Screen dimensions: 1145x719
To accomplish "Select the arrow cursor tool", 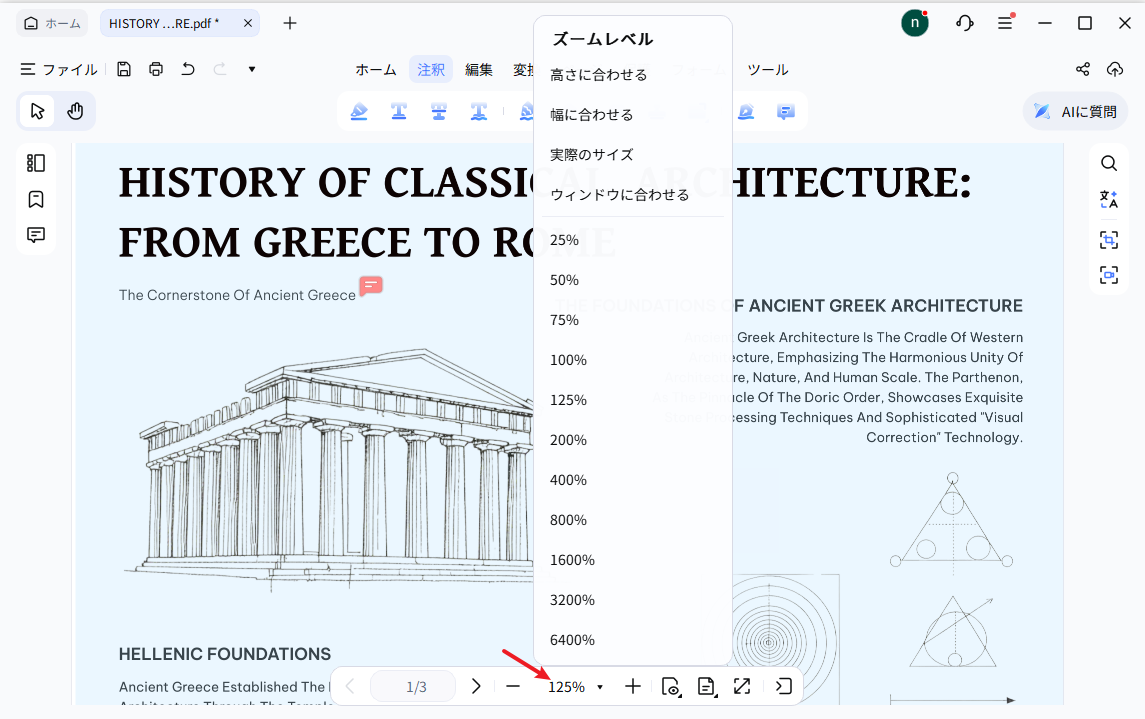I will (37, 111).
